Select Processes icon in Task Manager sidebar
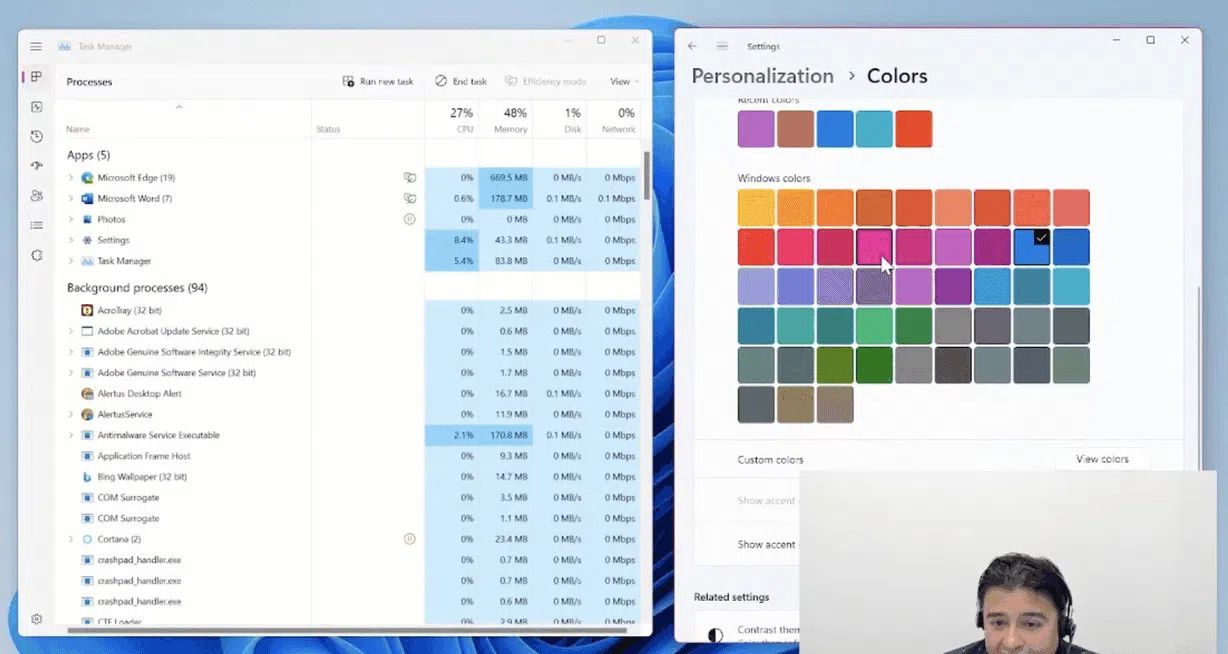The image size is (1228, 654). [x=36, y=77]
